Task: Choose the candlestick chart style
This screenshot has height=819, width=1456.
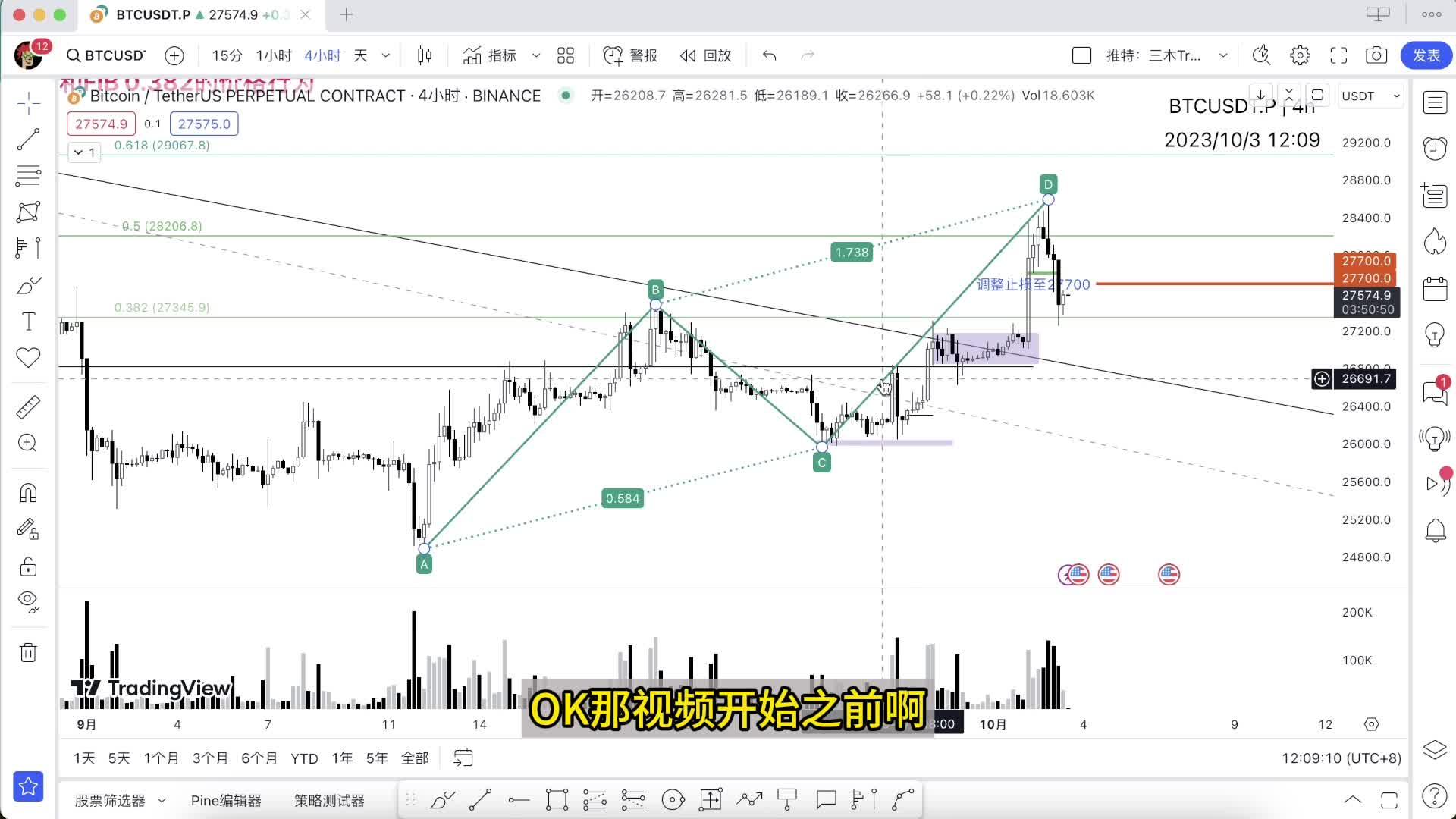Action: click(425, 55)
